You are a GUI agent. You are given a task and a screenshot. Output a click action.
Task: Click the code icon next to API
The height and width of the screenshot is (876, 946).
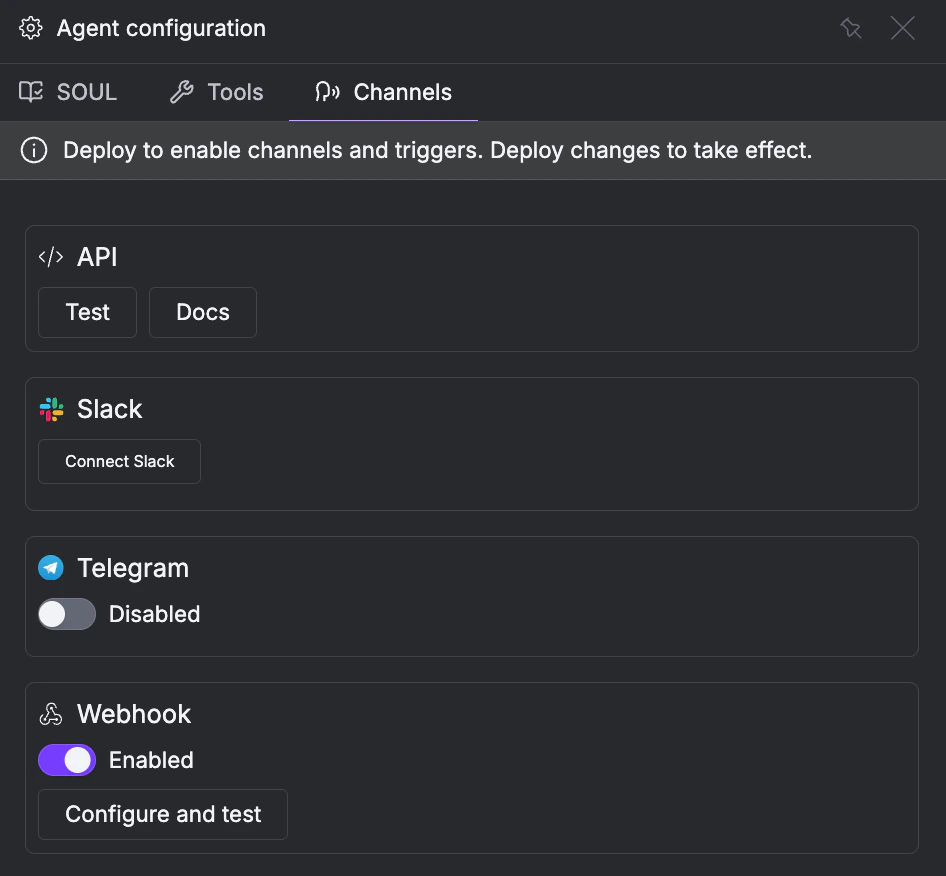[51, 256]
